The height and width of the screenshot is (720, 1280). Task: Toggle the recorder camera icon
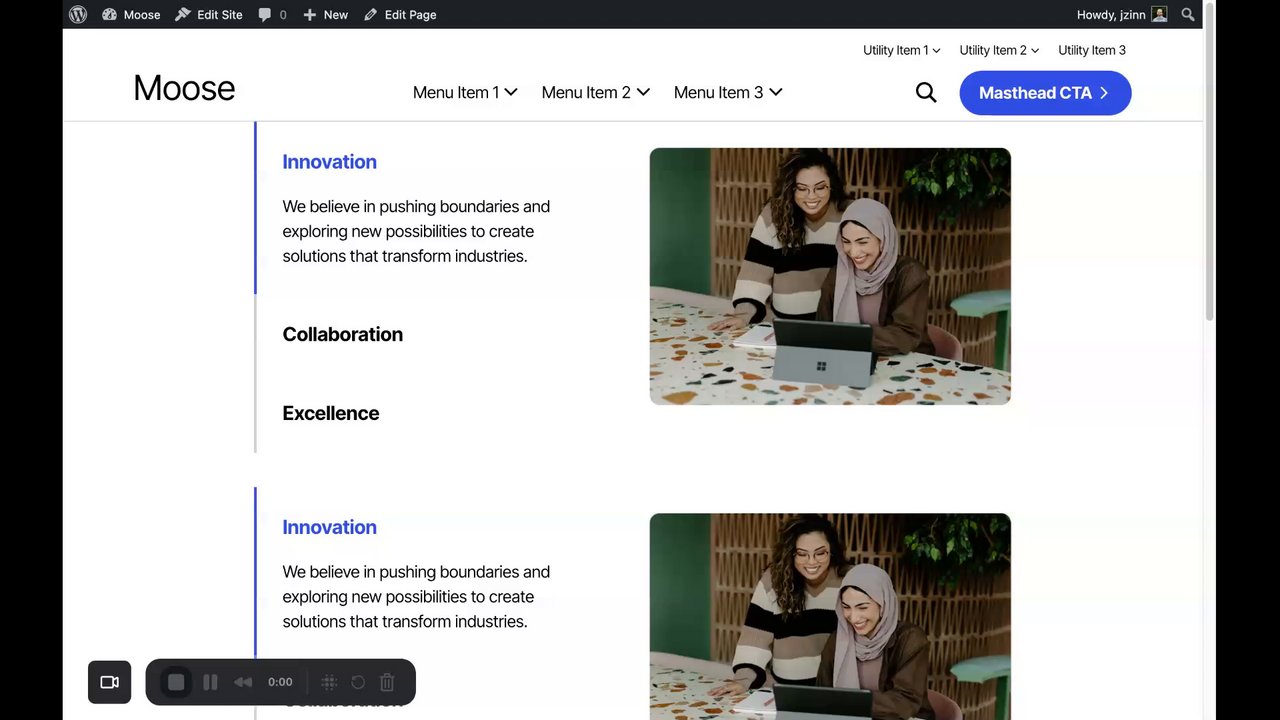110,682
